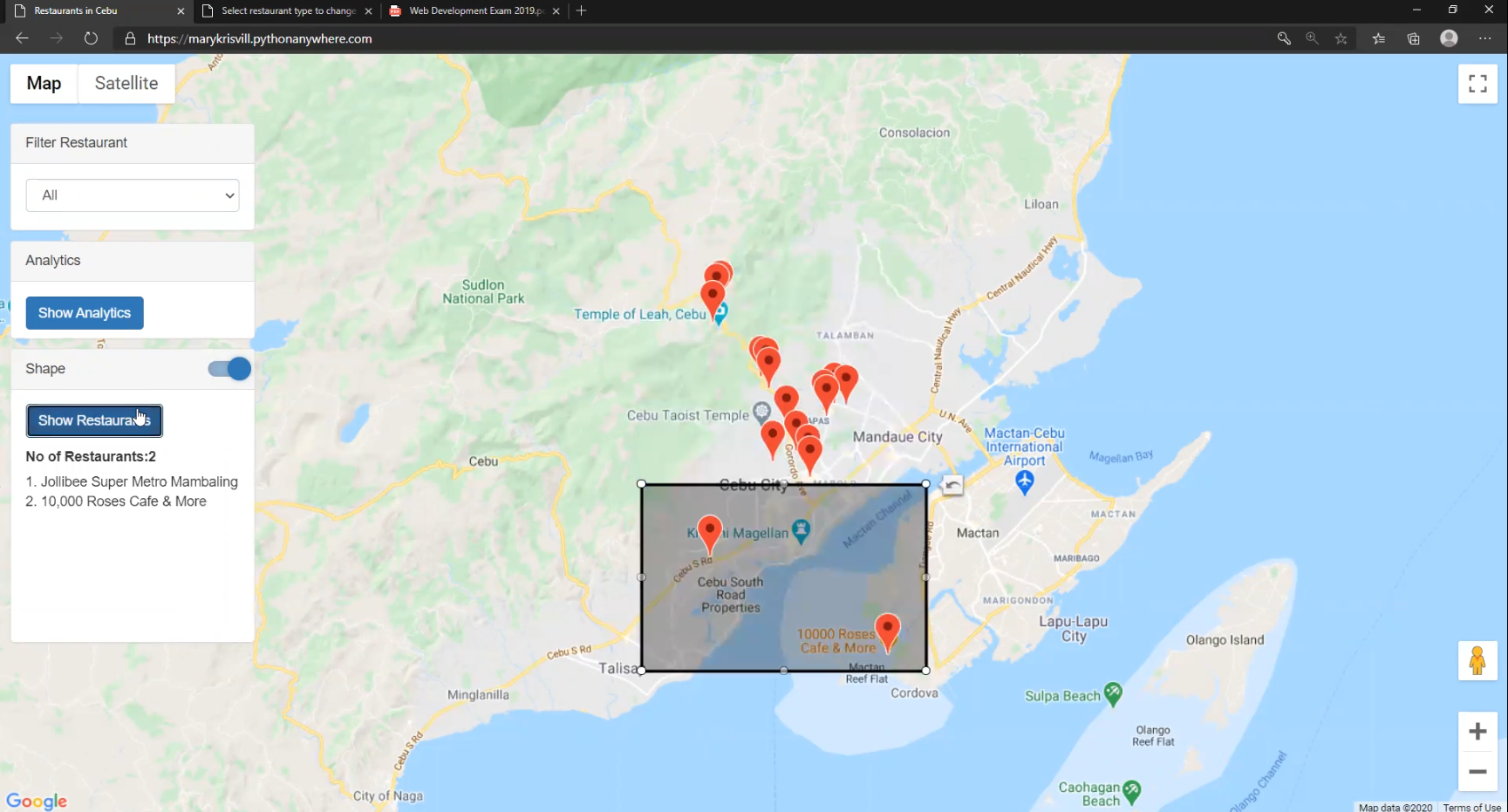
Task: Click the Google logo on the map
Action: coord(37,801)
